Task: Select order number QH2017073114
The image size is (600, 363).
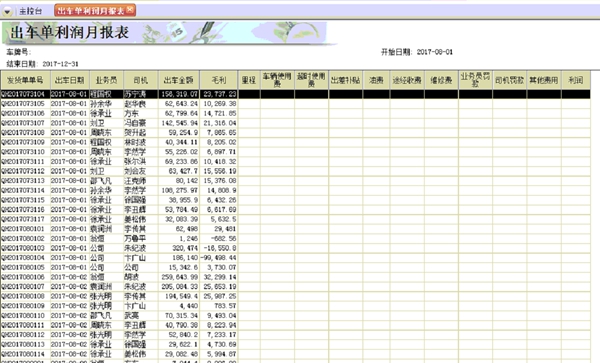Action: 23,190
